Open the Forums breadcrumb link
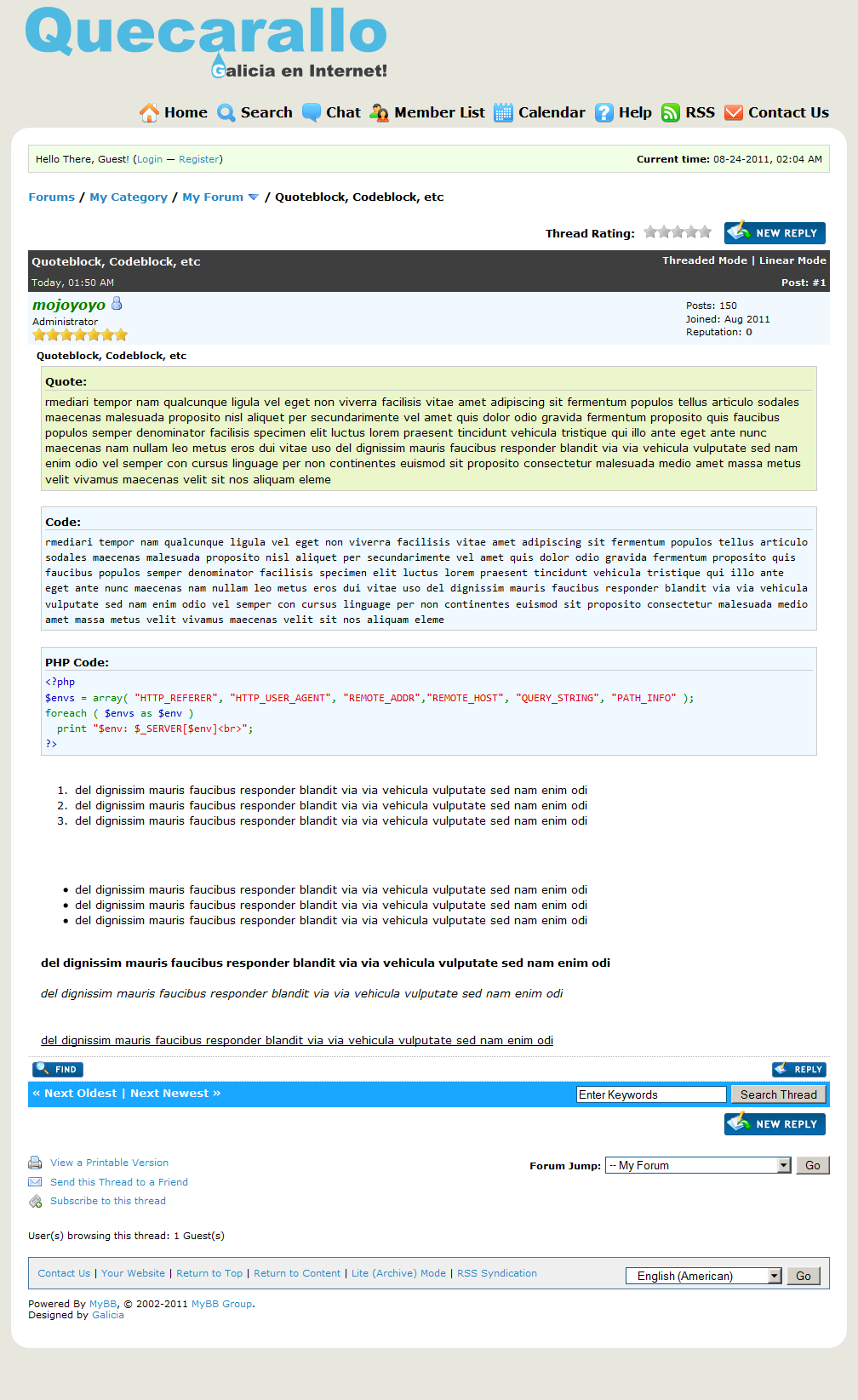This screenshot has width=858, height=1400. click(x=51, y=197)
